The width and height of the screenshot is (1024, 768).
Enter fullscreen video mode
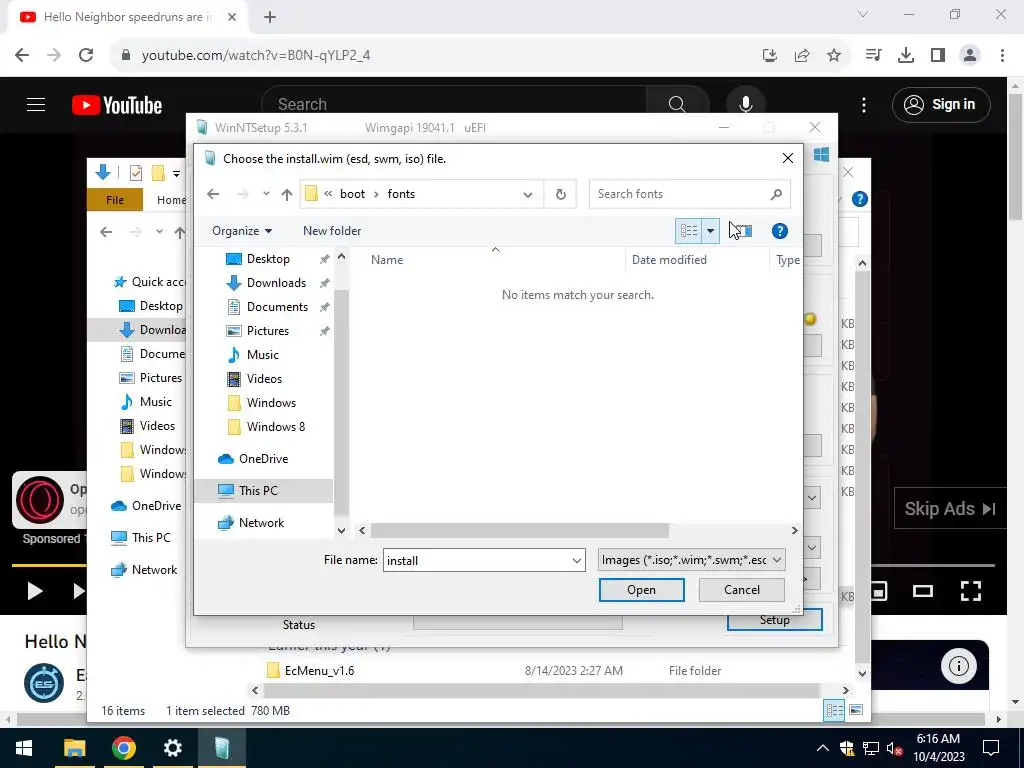tap(970, 591)
